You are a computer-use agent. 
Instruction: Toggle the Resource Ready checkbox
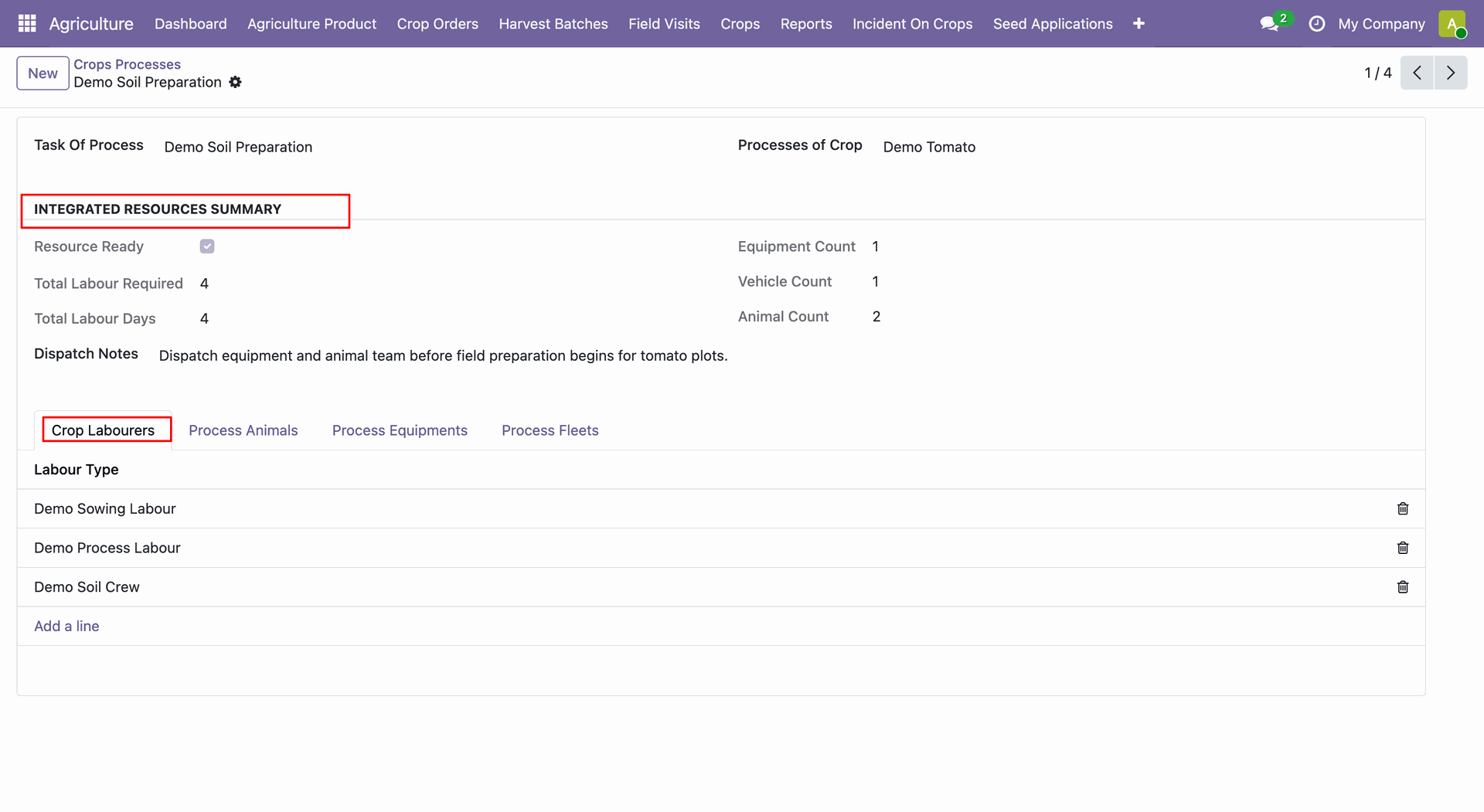(207, 246)
